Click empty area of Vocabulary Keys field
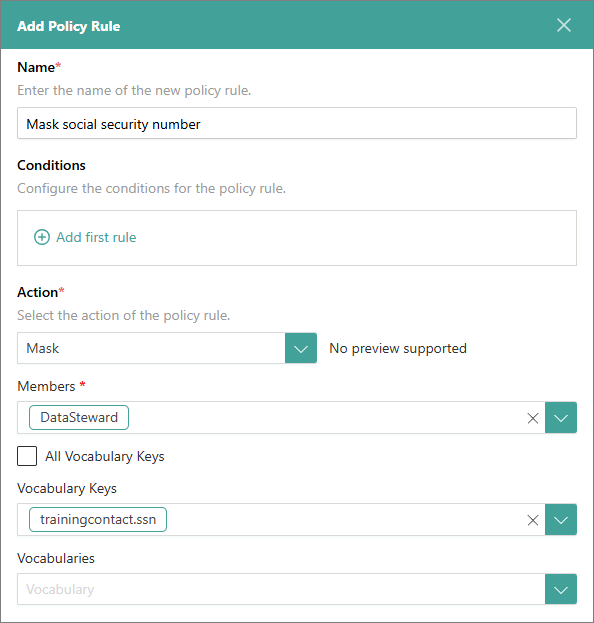Viewport: 594px width, 623px height. pos(346,520)
